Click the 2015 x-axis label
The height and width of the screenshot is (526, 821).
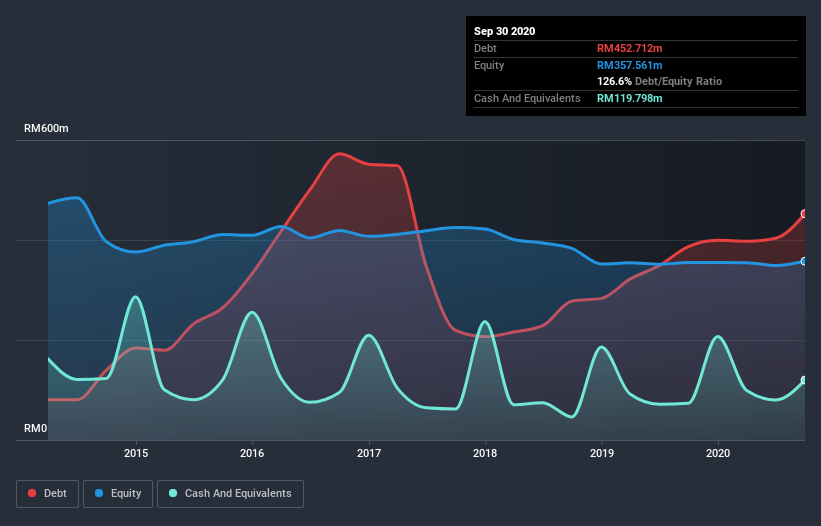[136, 453]
